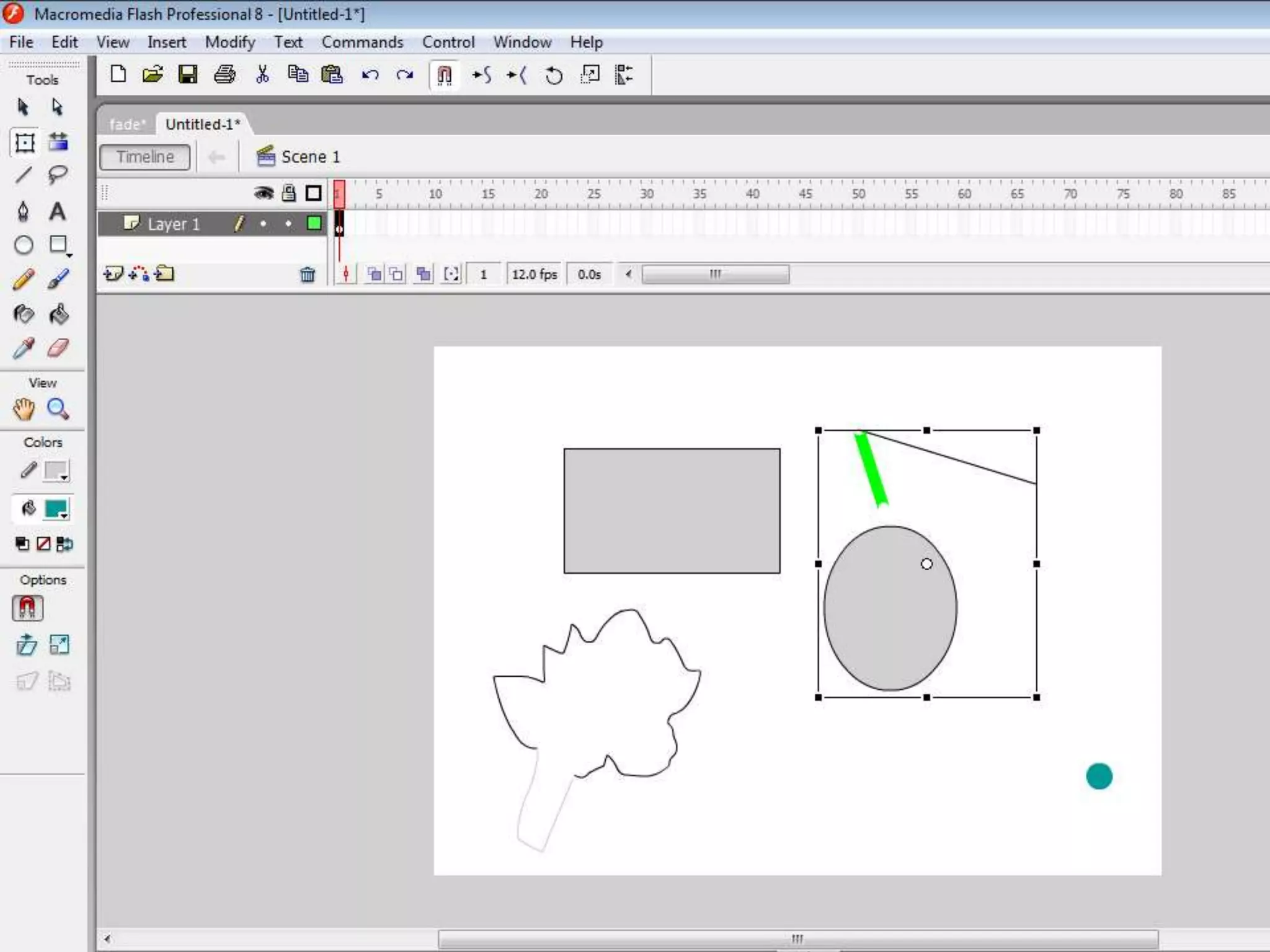The image size is (1270, 952).
Task: Click the Rotate and Skew option
Action: [26, 645]
